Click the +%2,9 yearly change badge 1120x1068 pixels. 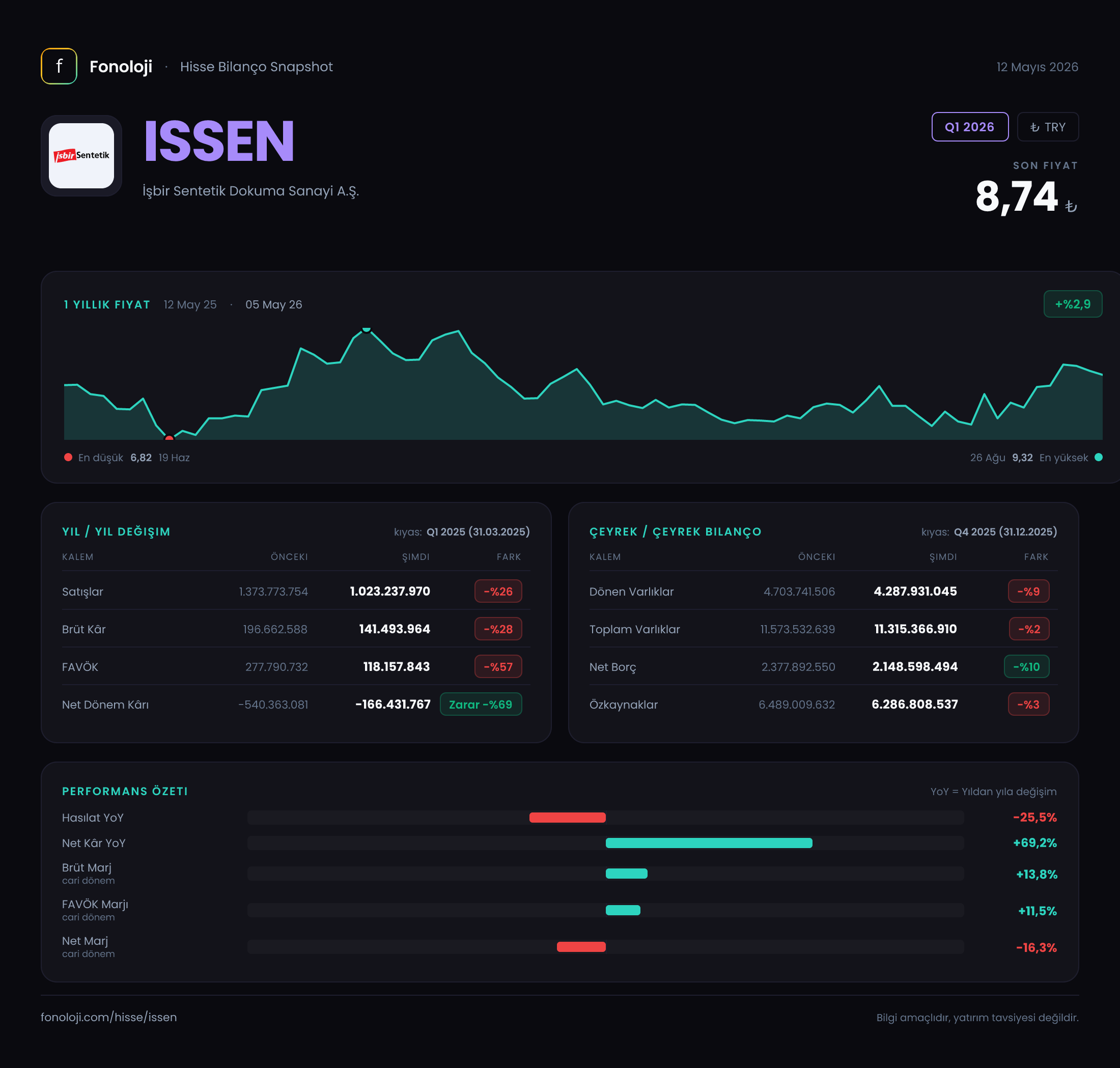[1073, 304]
